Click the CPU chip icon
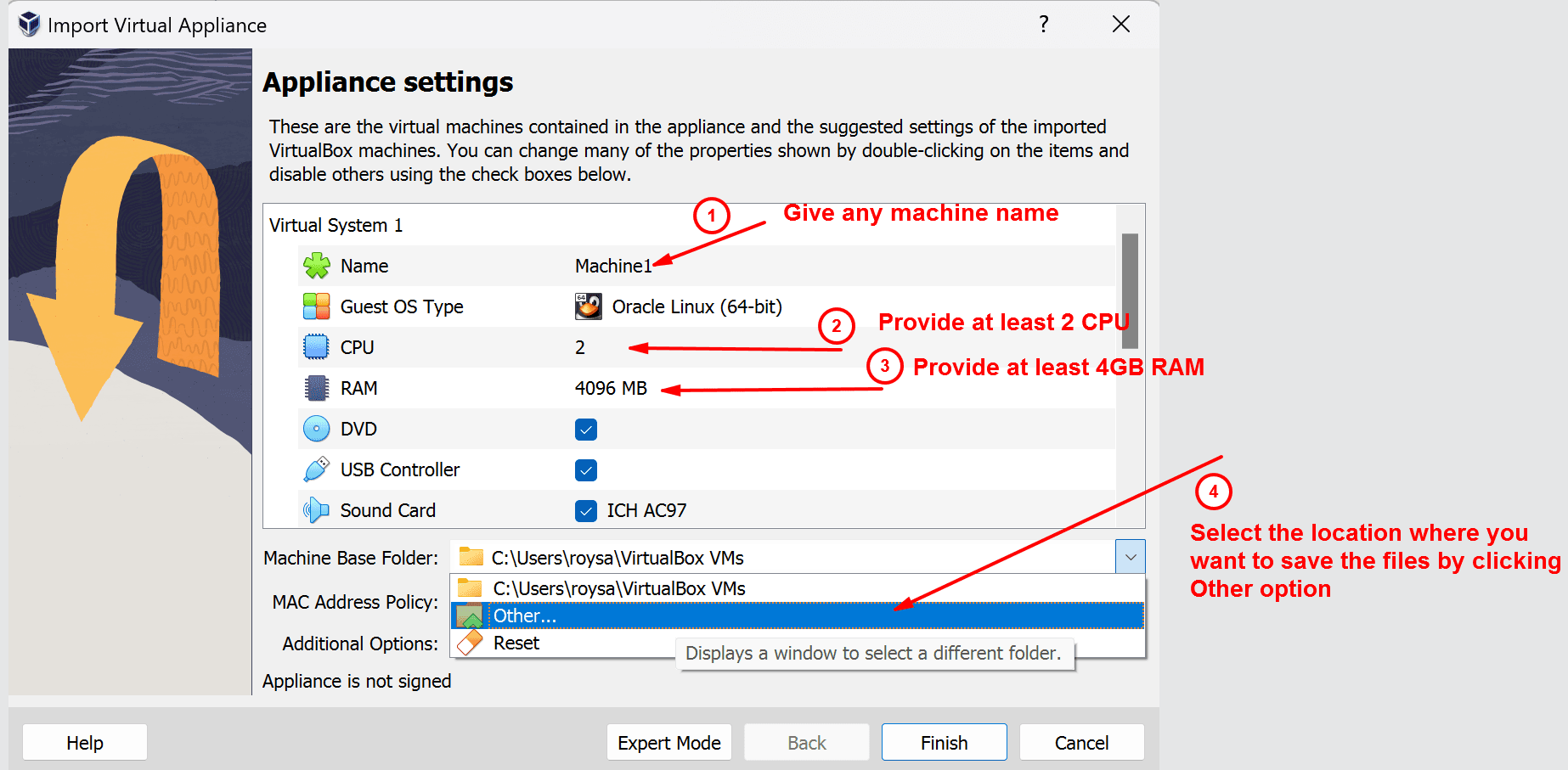This screenshot has height=770, width=1568. click(x=317, y=347)
